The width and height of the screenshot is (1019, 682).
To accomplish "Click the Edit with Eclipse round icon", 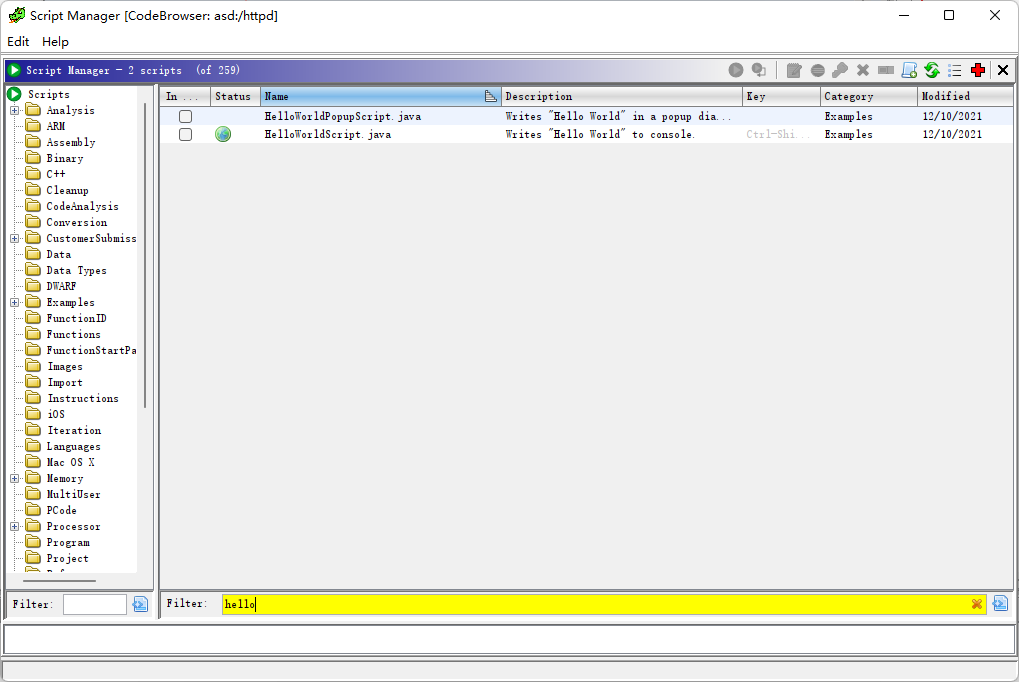I will click(818, 70).
